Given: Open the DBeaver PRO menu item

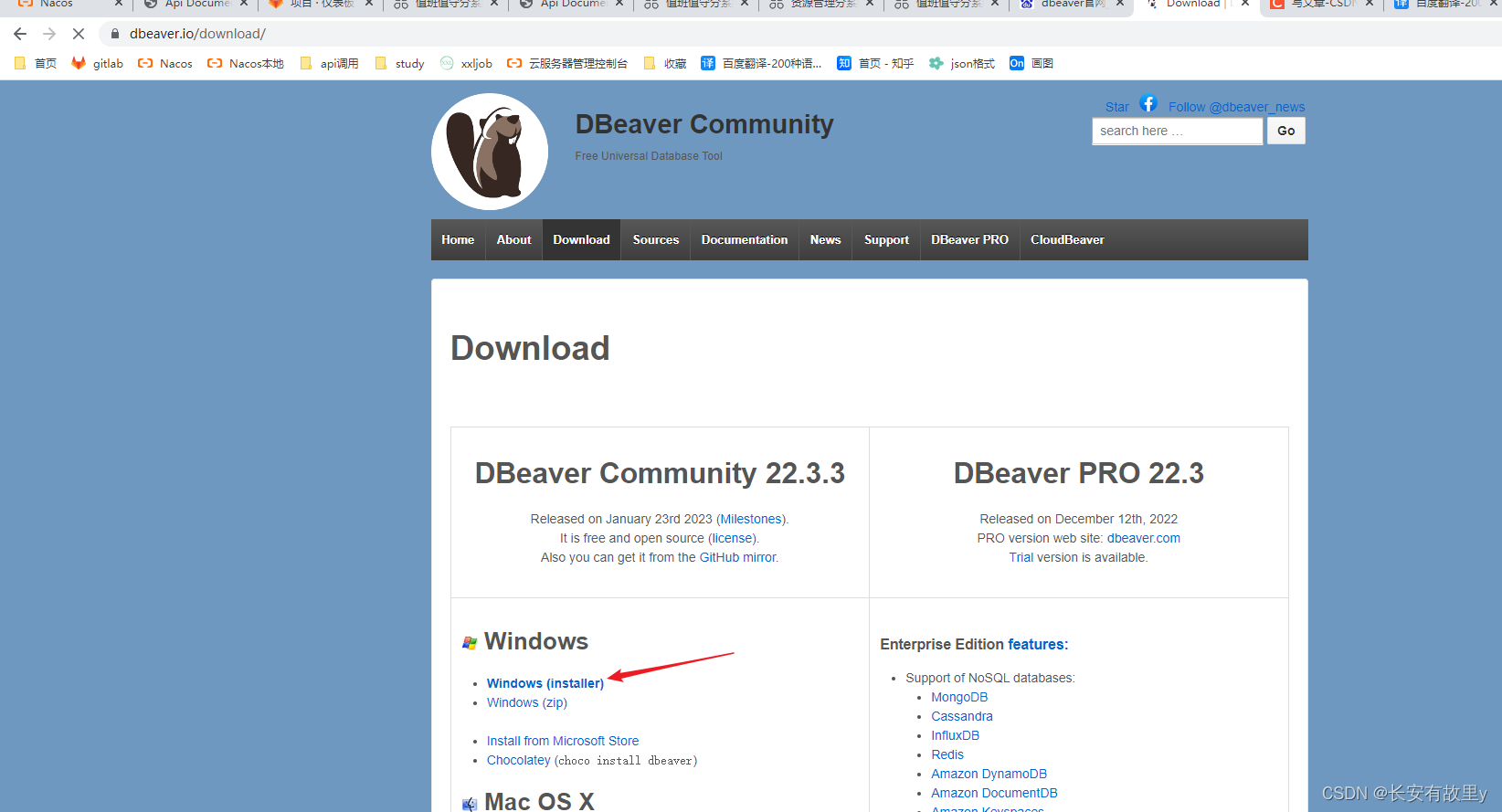Looking at the screenshot, I should [969, 239].
